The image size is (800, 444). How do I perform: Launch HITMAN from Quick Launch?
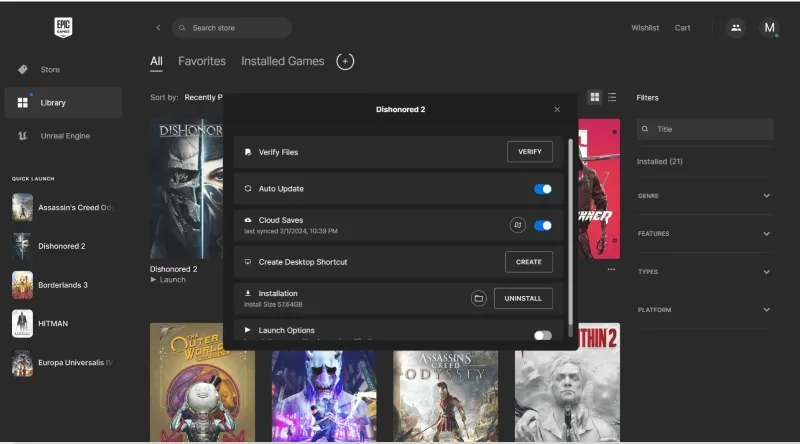click(x=40, y=324)
